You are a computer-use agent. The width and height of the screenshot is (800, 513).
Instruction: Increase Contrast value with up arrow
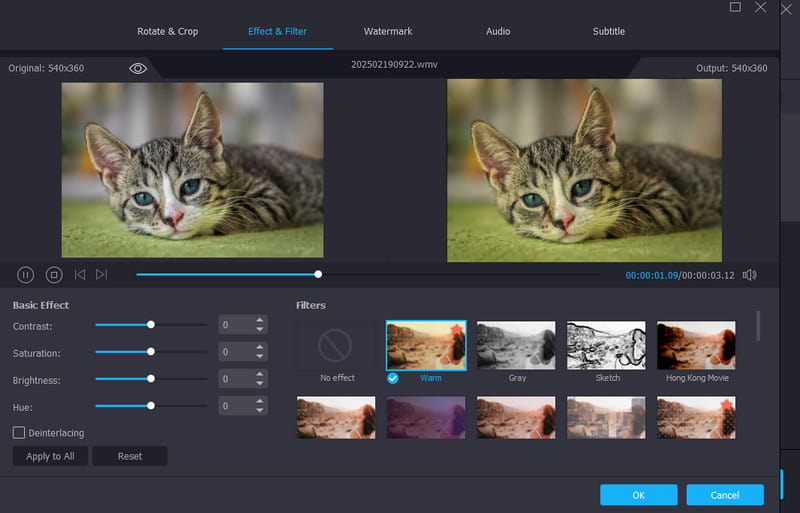click(x=260, y=320)
